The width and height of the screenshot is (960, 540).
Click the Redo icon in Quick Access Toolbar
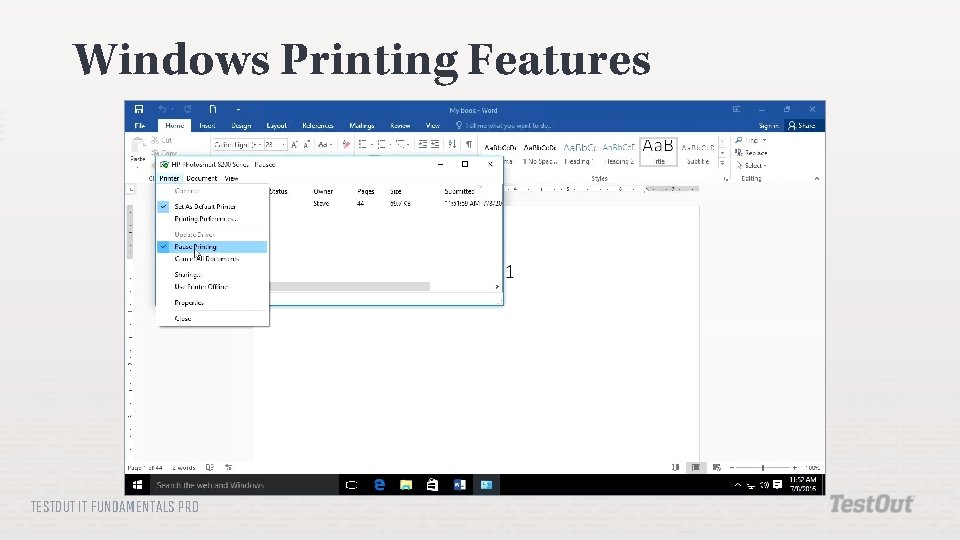pos(188,109)
